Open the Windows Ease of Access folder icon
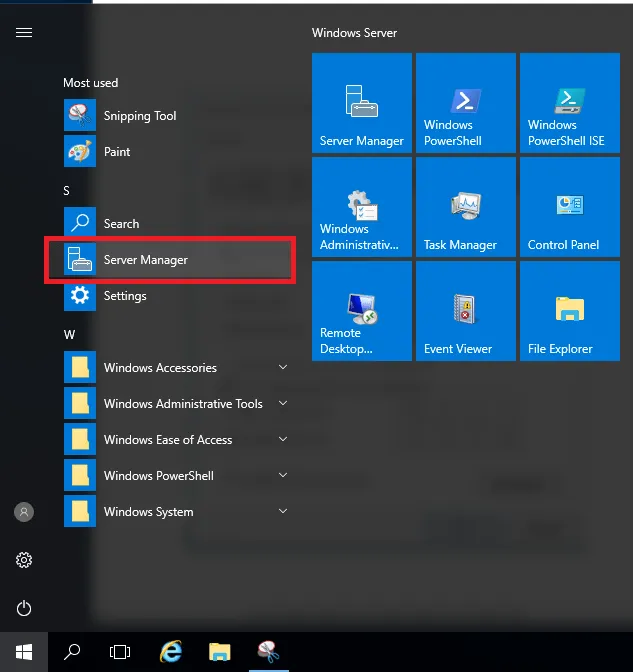The height and width of the screenshot is (672, 633). pyautogui.click(x=80, y=439)
